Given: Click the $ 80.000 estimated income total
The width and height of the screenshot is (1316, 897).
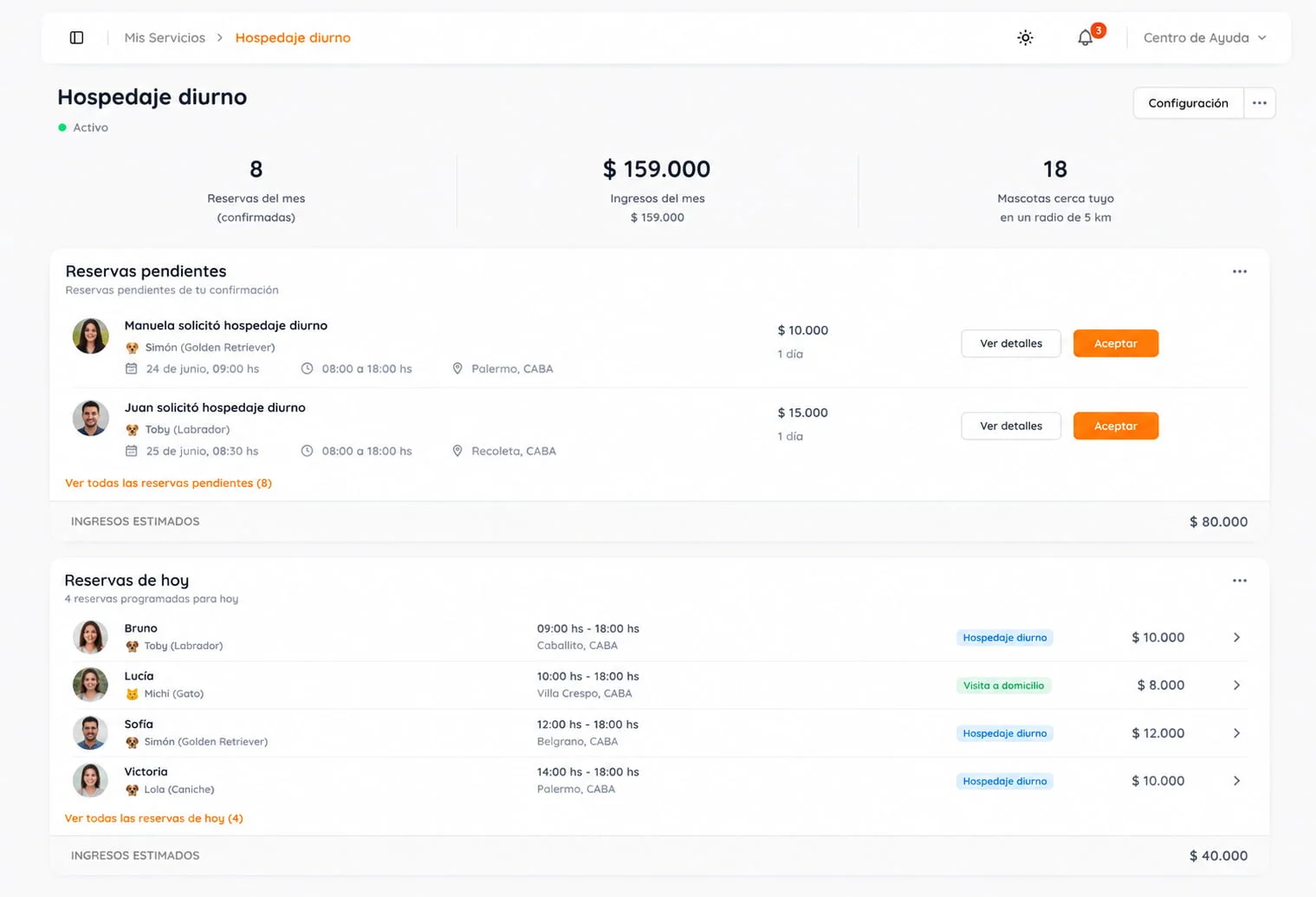Looking at the screenshot, I should 1218,522.
